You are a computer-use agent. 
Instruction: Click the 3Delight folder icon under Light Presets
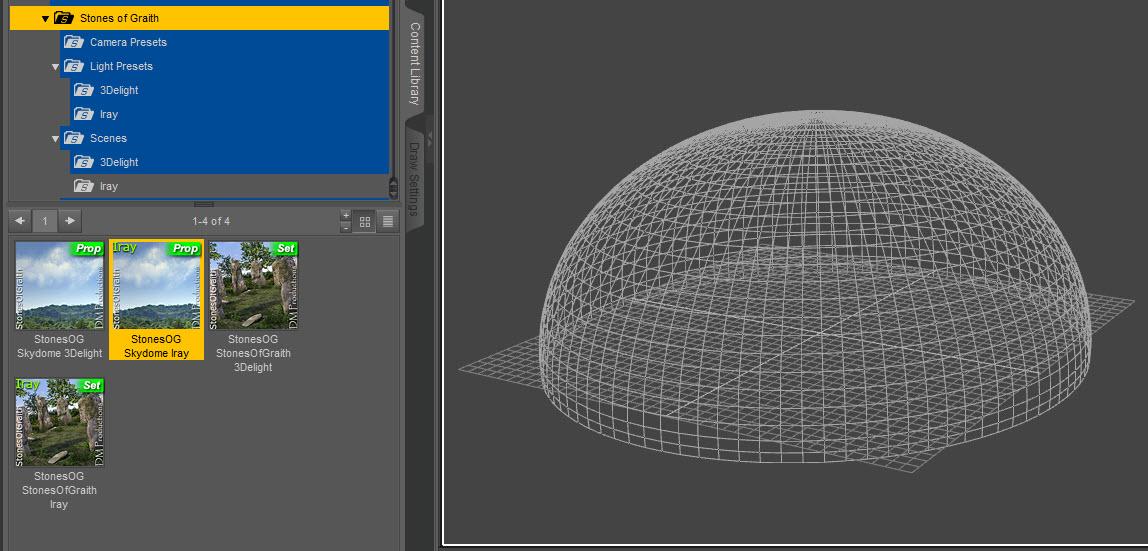tap(83, 91)
